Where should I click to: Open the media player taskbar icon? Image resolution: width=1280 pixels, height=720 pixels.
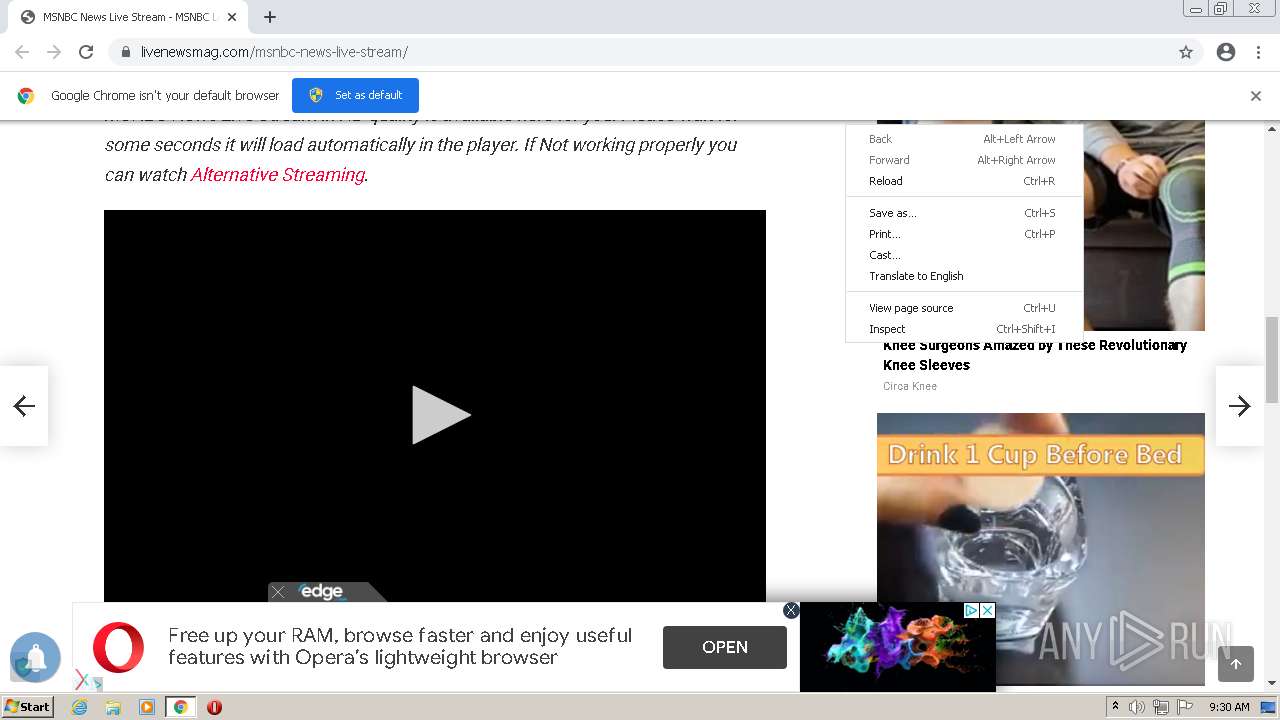pyautogui.click(x=147, y=707)
